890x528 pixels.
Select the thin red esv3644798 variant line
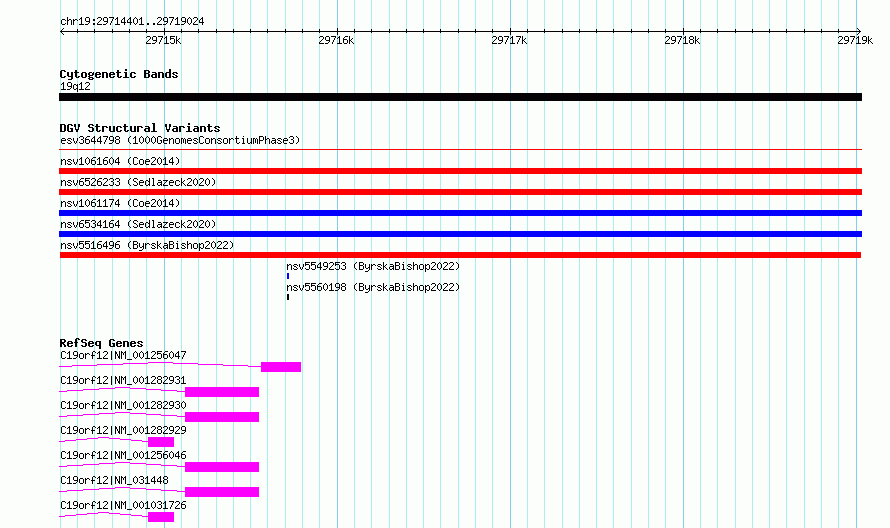click(x=460, y=150)
